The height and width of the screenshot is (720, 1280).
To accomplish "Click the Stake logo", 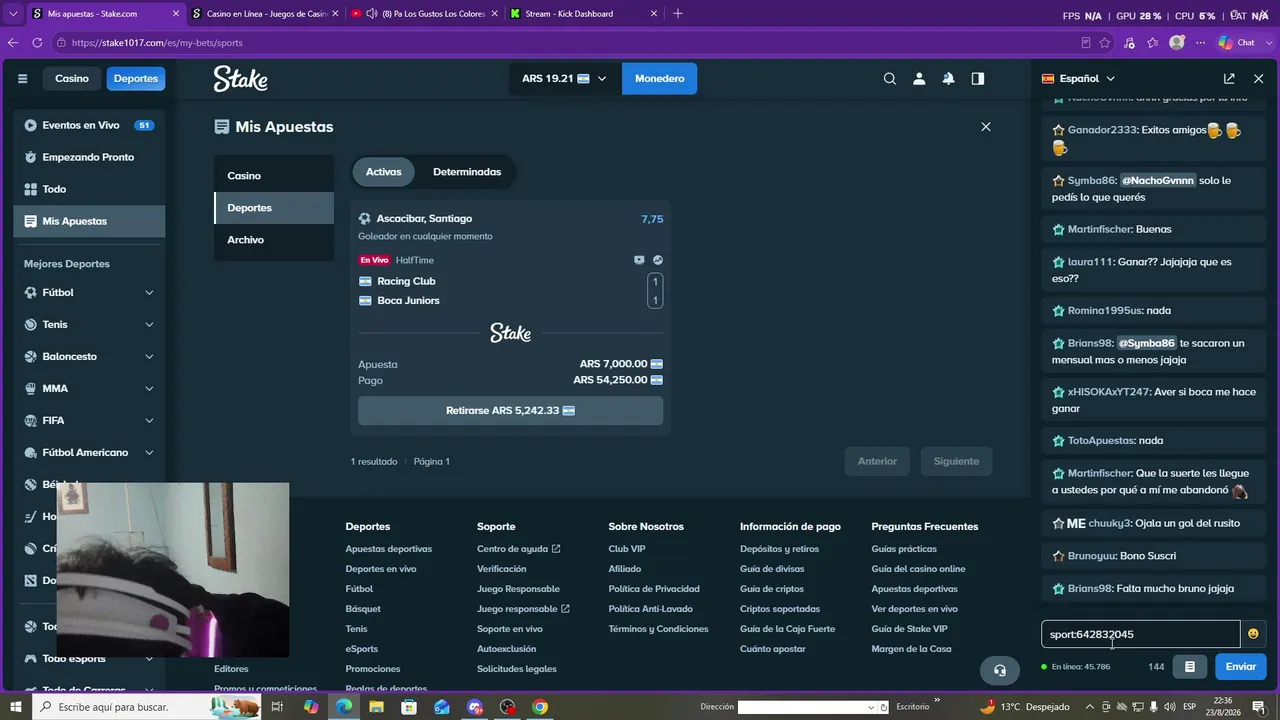I will pyautogui.click(x=240, y=79).
